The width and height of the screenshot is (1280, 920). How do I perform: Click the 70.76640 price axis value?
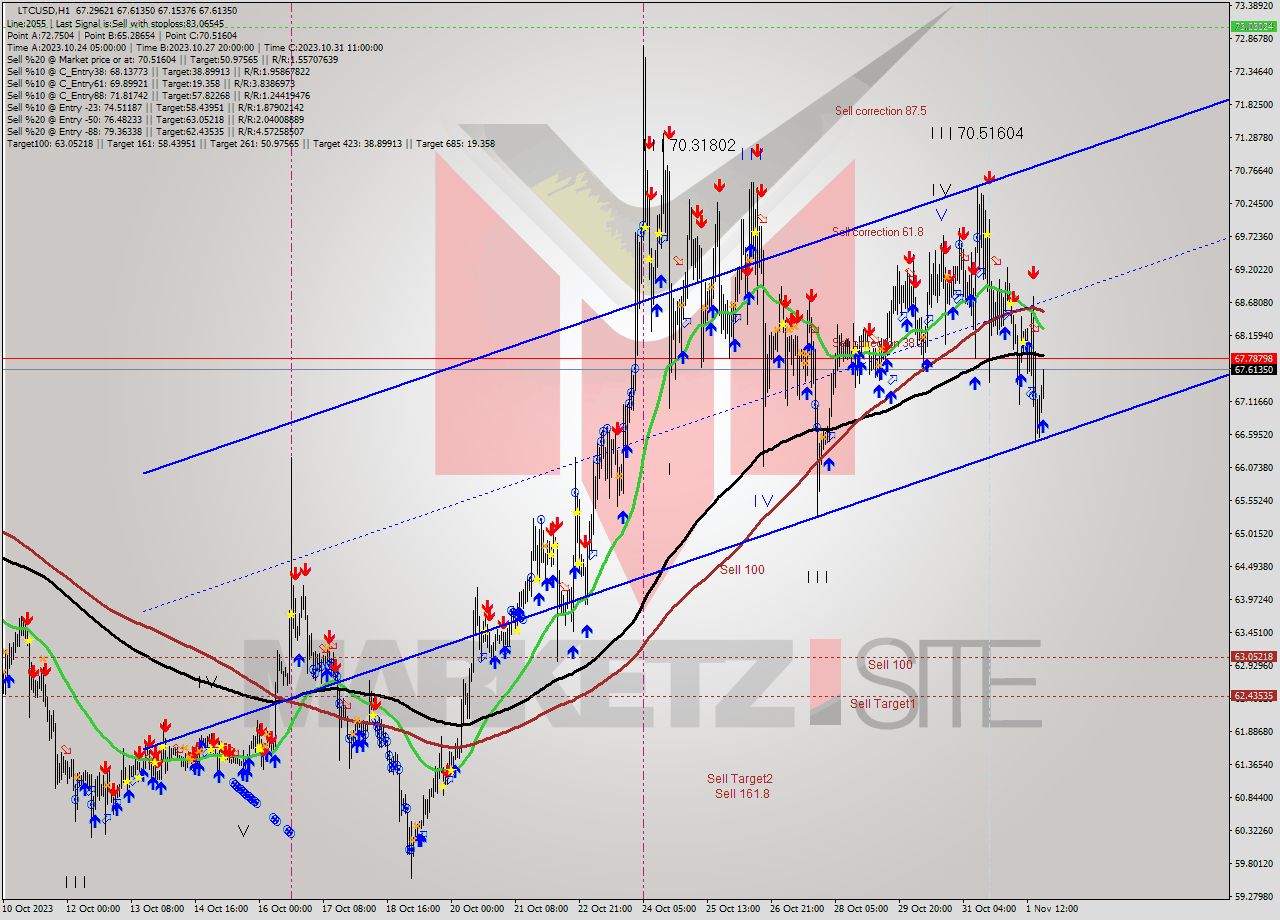1253,171
